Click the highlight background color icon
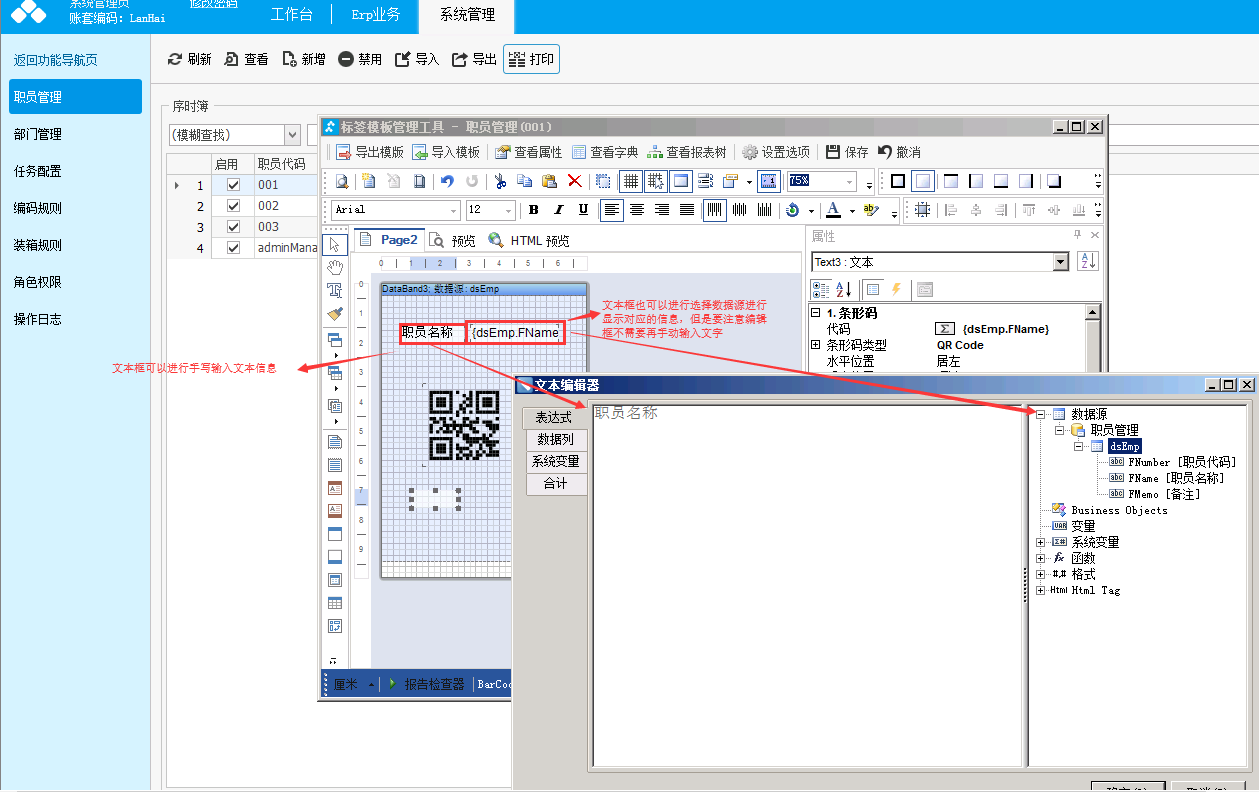The width and height of the screenshot is (1259, 792). tap(869, 210)
